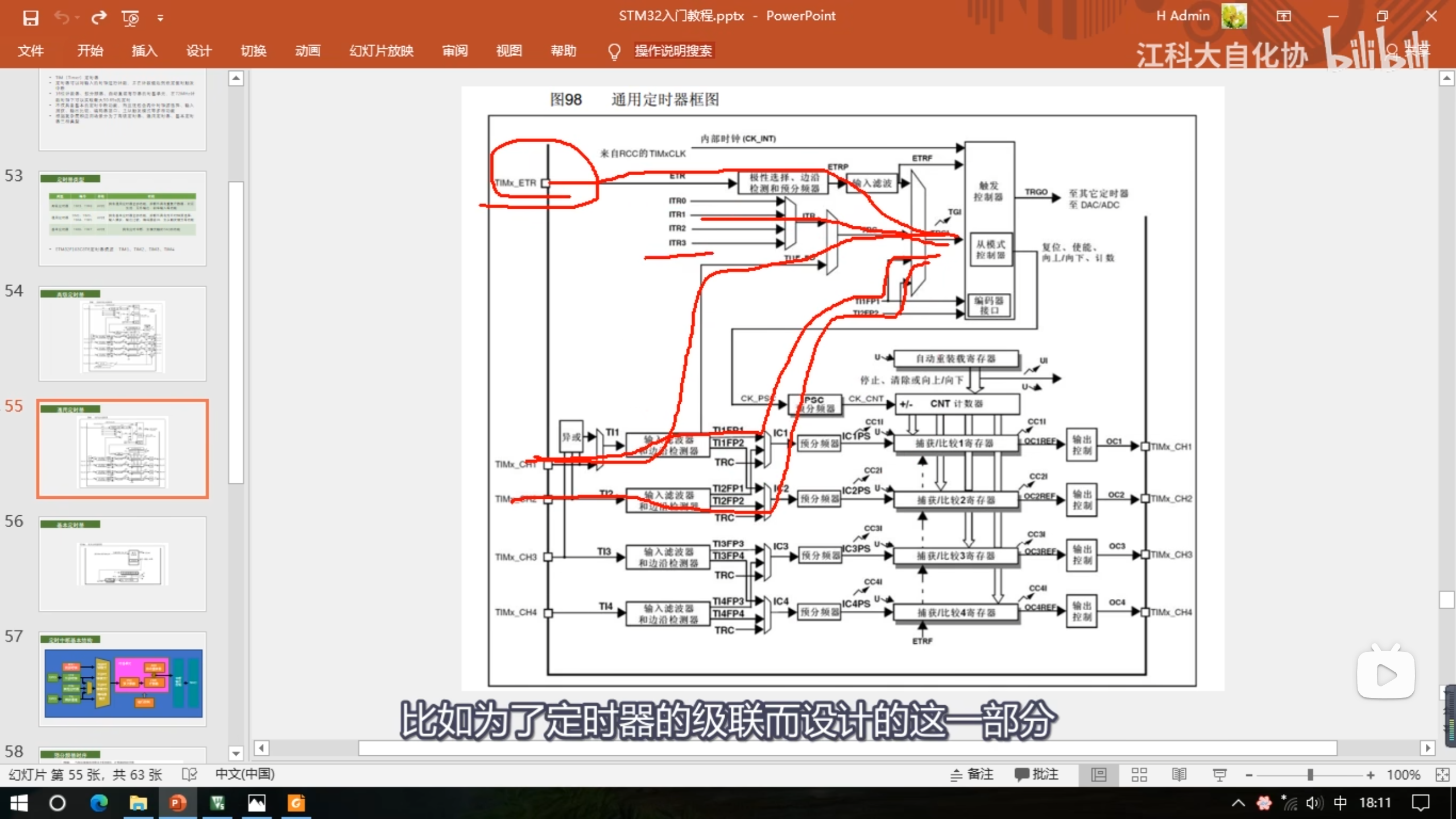Open the 幻灯片放映 ribbon tab
This screenshot has height=819, width=1456.
coord(381,51)
